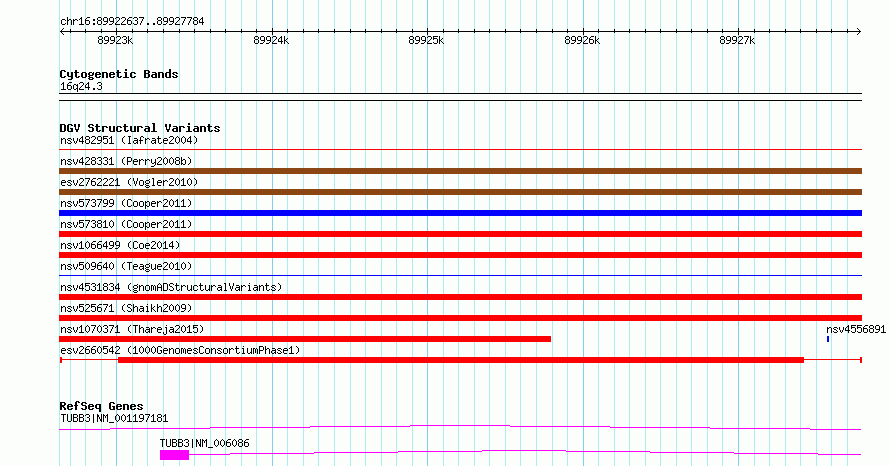
Task: Click the chr16:89922637..89927784 coordinate label
Action: pos(132,22)
